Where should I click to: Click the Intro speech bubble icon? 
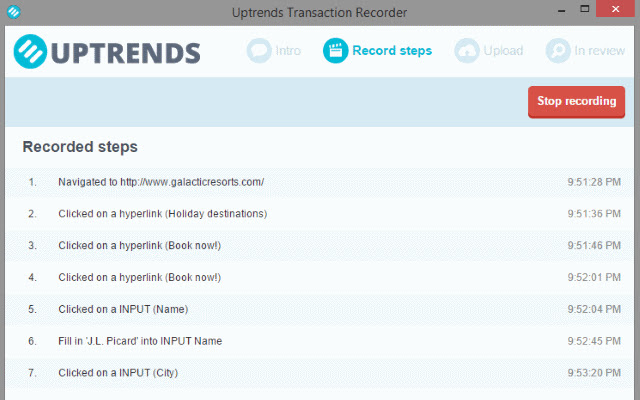259,51
